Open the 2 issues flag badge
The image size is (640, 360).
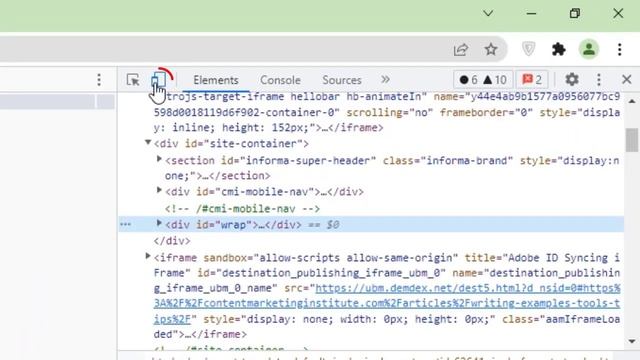pyautogui.click(x=532, y=80)
